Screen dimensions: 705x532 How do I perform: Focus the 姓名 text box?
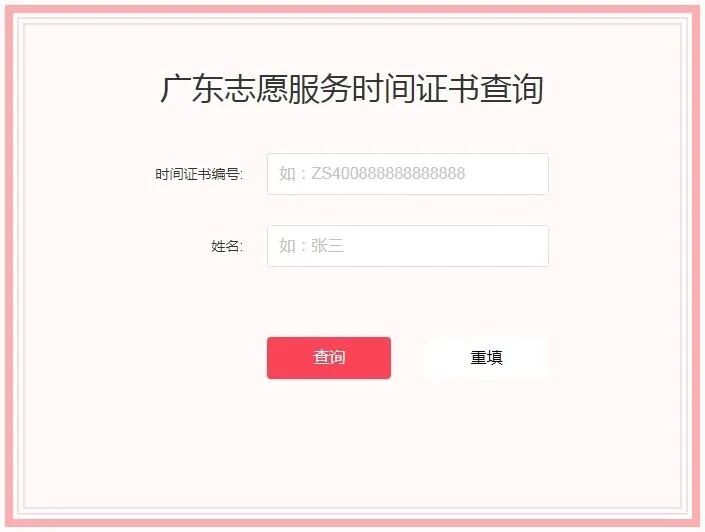(408, 246)
